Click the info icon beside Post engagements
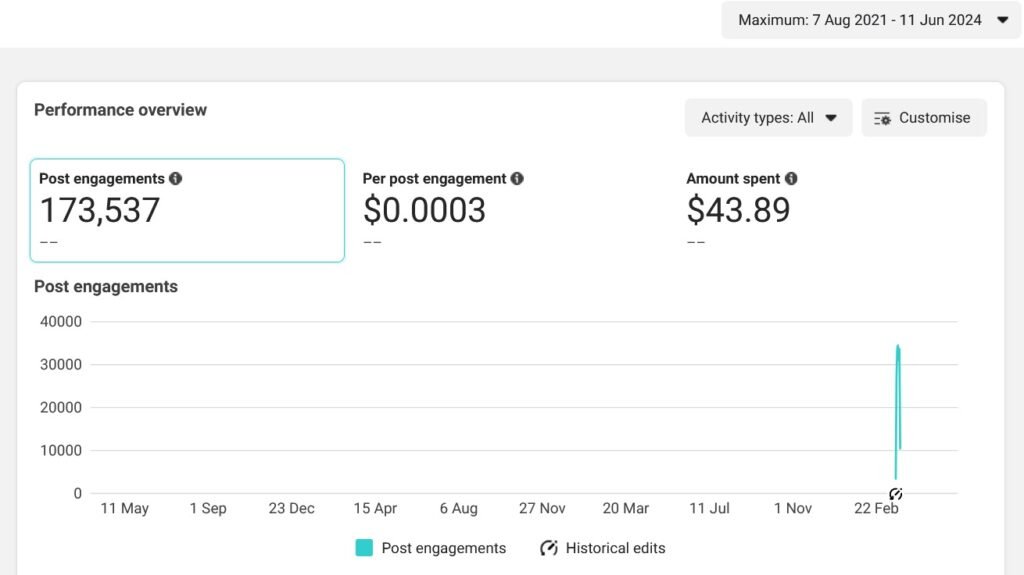The height and width of the screenshot is (575, 1024). coord(176,179)
